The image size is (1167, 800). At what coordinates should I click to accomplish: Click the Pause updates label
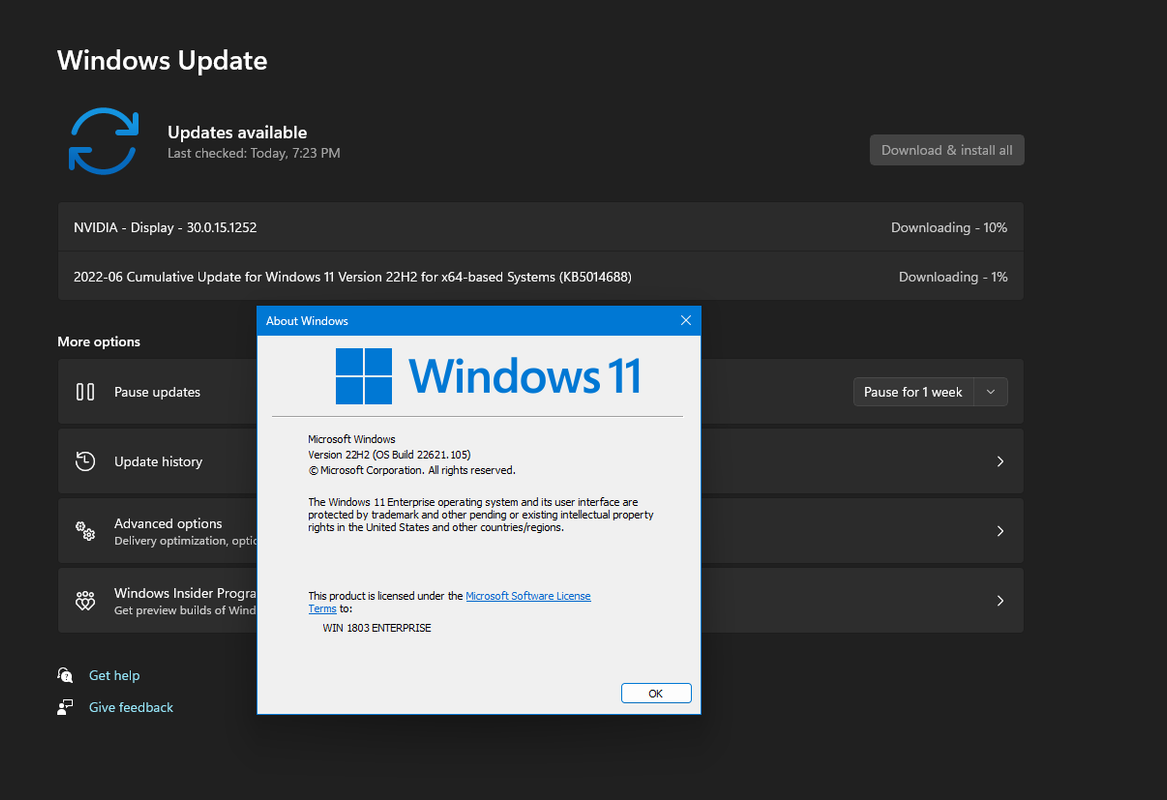coord(157,392)
